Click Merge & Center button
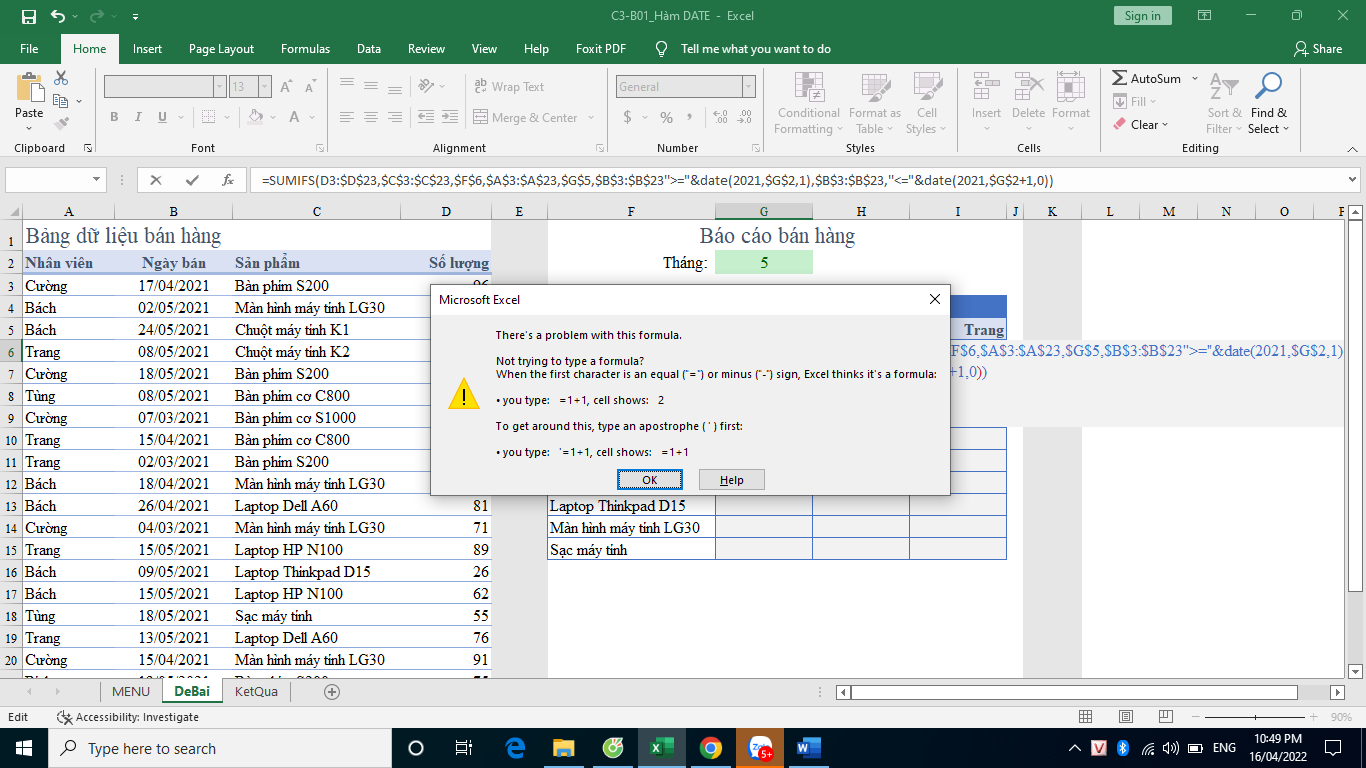The height and width of the screenshot is (768, 1366). (x=525, y=117)
